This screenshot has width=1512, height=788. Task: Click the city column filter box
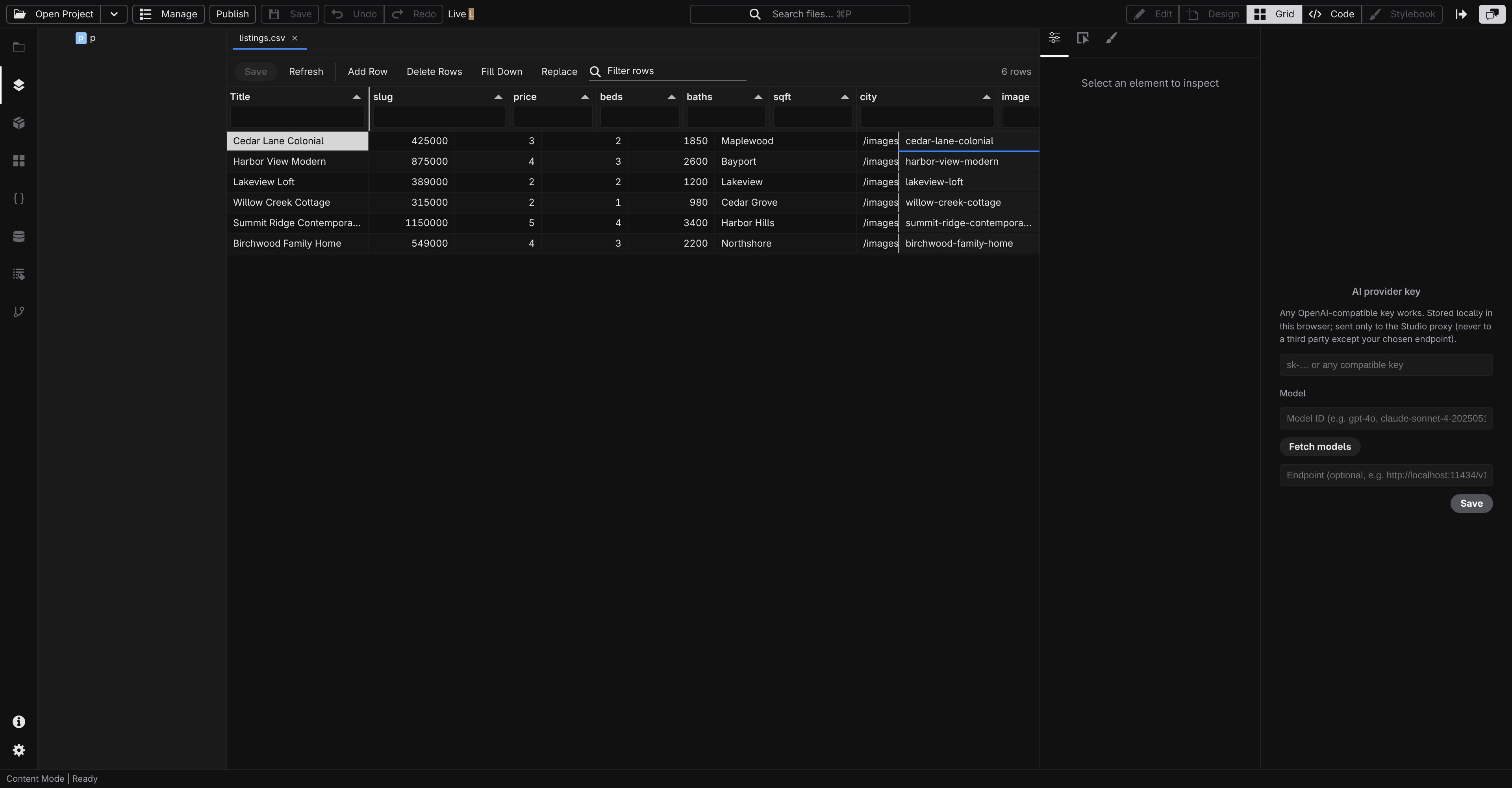(x=927, y=117)
